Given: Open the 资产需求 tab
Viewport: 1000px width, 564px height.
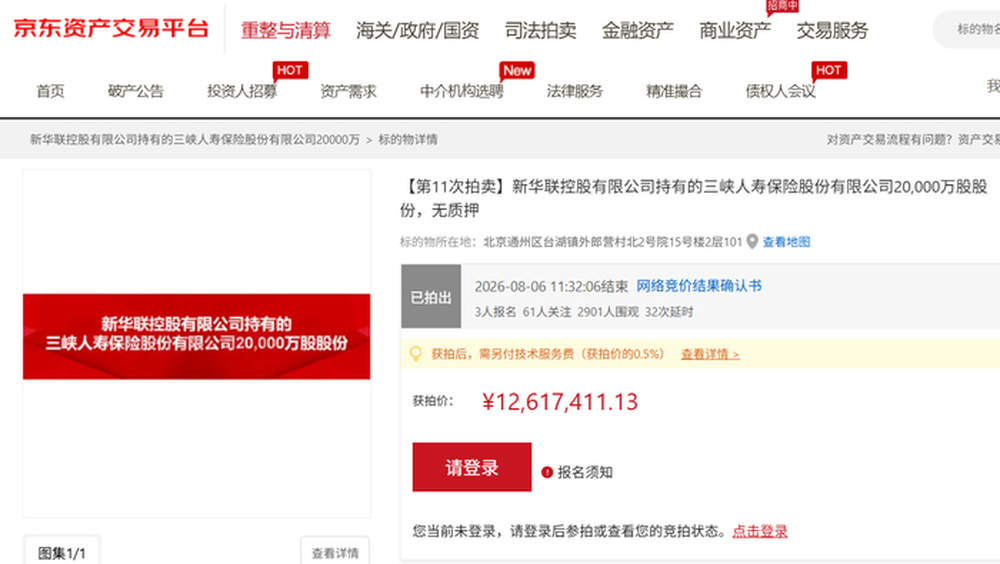Looking at the screenshot, I should (348, 91).
